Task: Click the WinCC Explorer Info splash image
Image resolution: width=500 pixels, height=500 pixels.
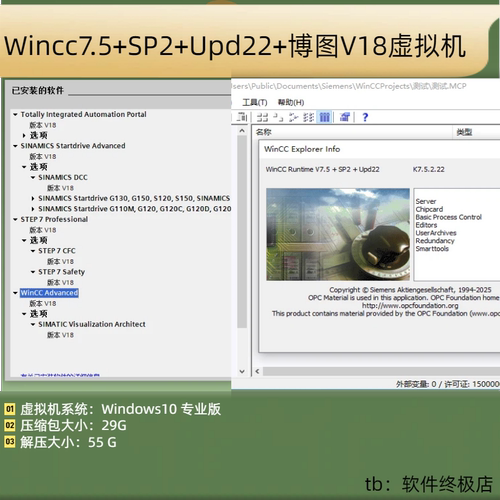Action: point(338,234)
